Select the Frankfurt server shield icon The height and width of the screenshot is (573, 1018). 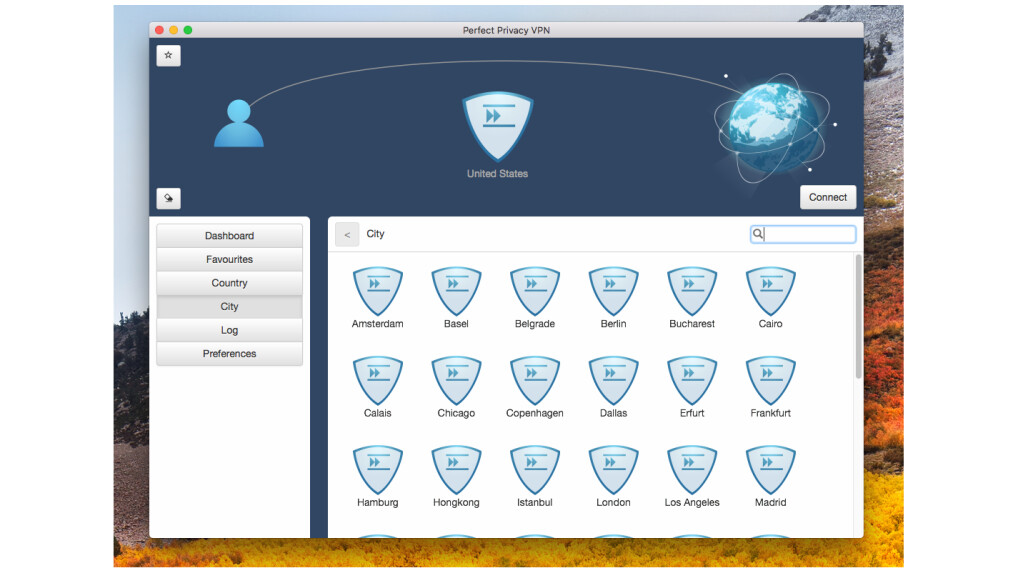pyautogui.click(x=770, y=381)
